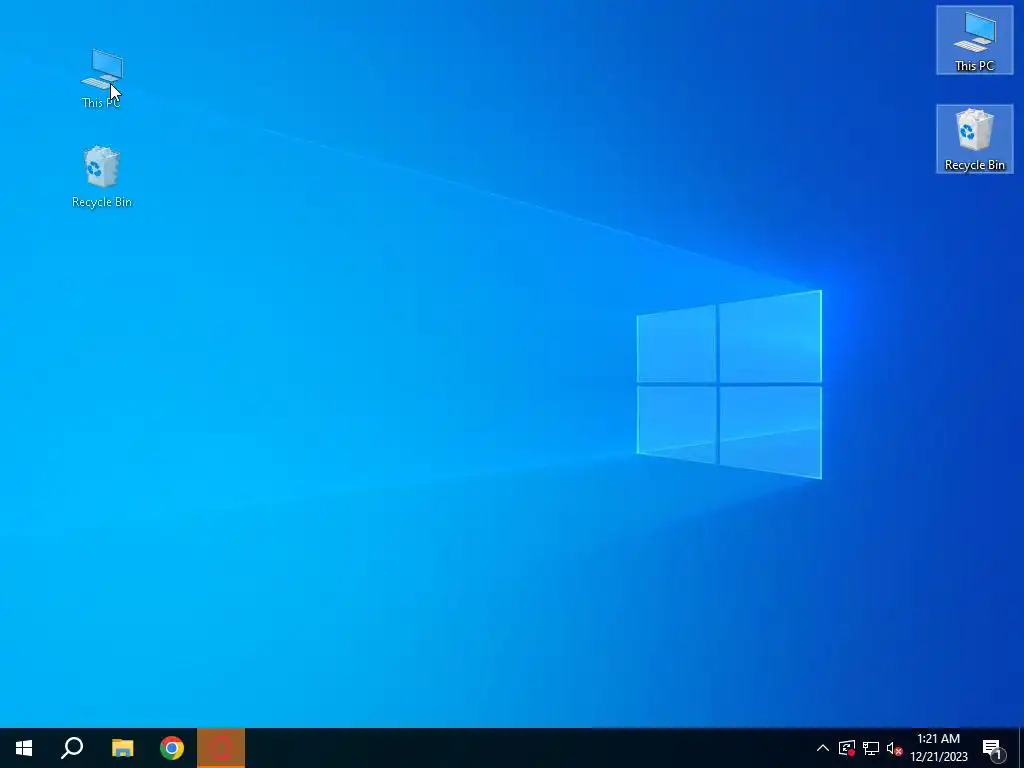
Task: Click the tray icon with red dot
Action: (847, 748)
